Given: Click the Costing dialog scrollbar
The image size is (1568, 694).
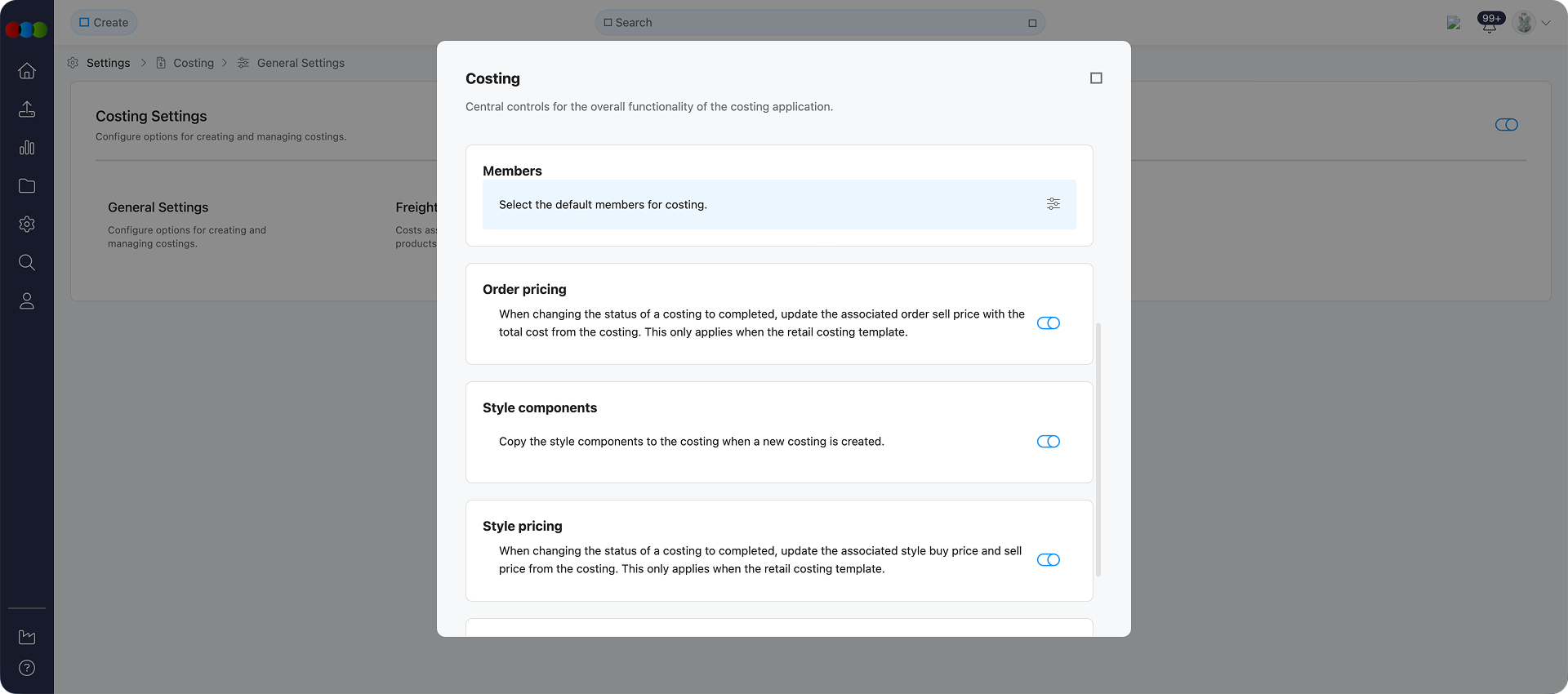Looking at the screenshot, I should coord(1098,449).
